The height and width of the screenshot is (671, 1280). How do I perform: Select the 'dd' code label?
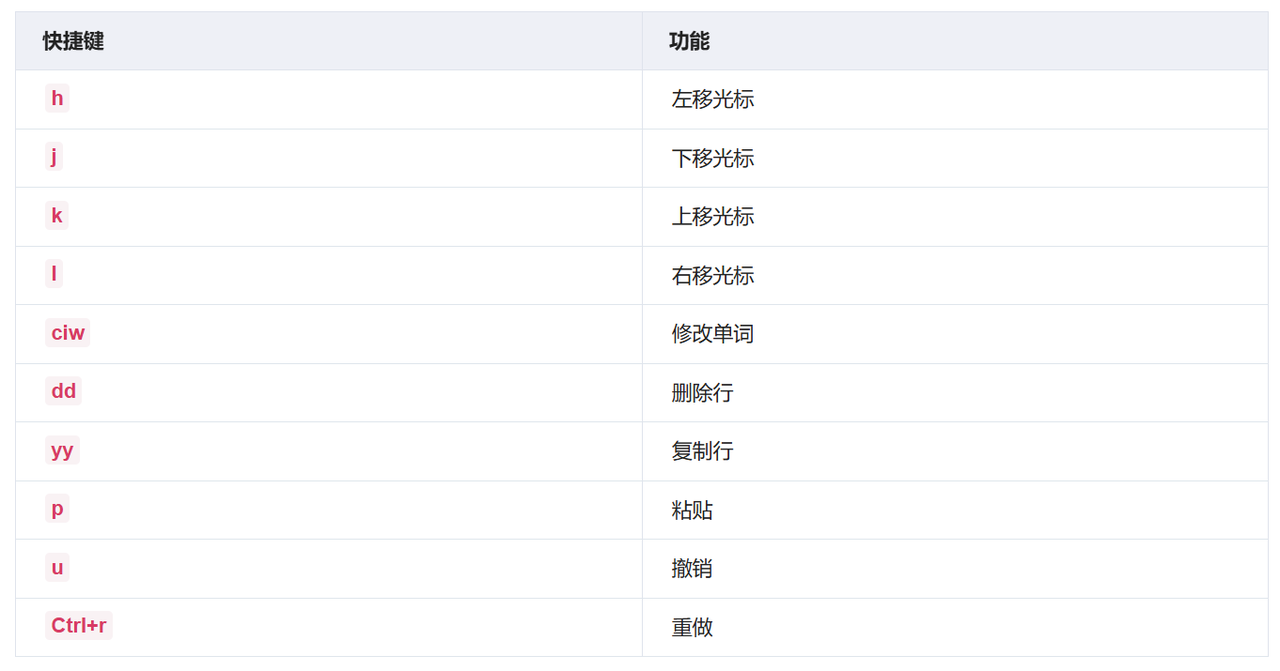[x=64, y=391]
